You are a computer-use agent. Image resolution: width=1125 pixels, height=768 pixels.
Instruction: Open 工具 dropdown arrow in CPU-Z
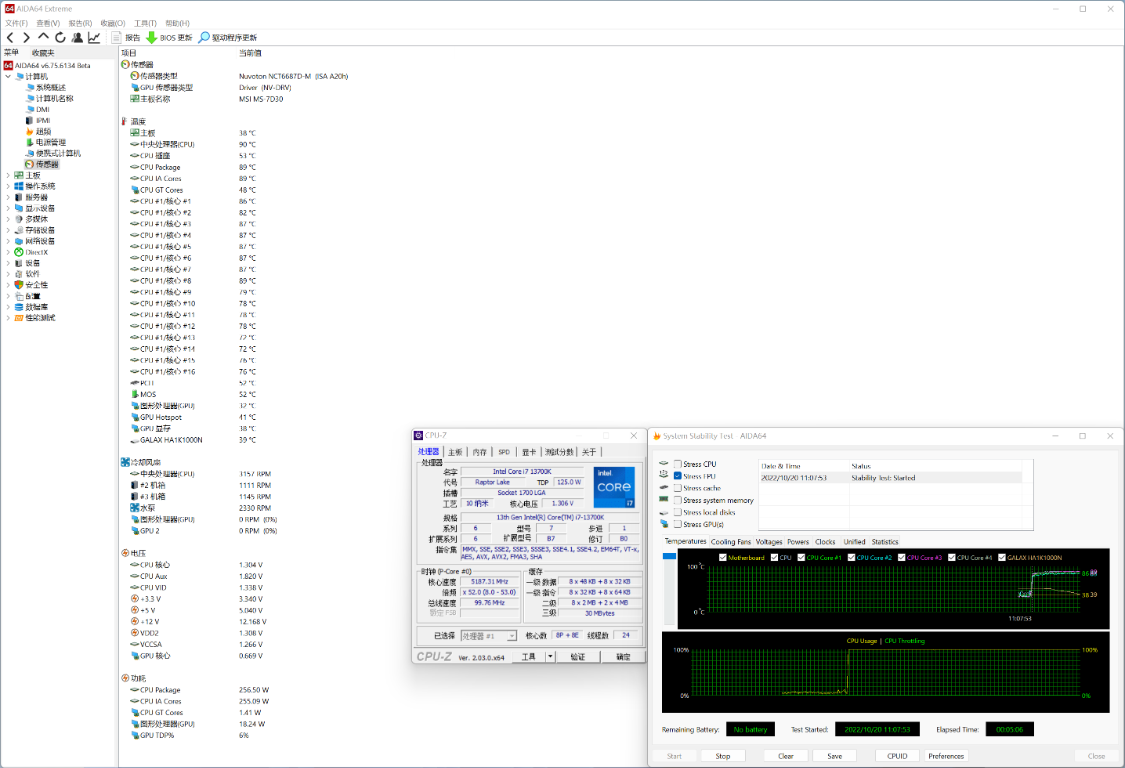[550, 657]
